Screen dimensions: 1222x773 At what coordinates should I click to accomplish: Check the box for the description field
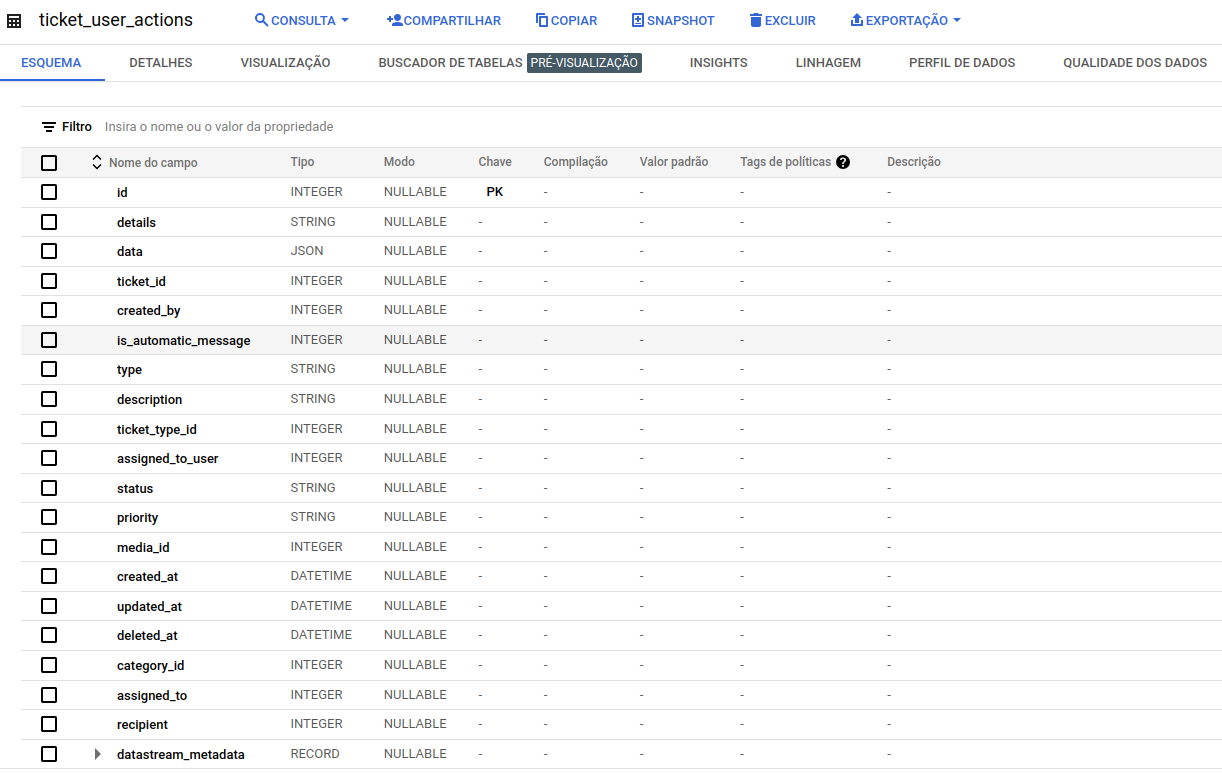pyautogui.click(x=49, y=399)
